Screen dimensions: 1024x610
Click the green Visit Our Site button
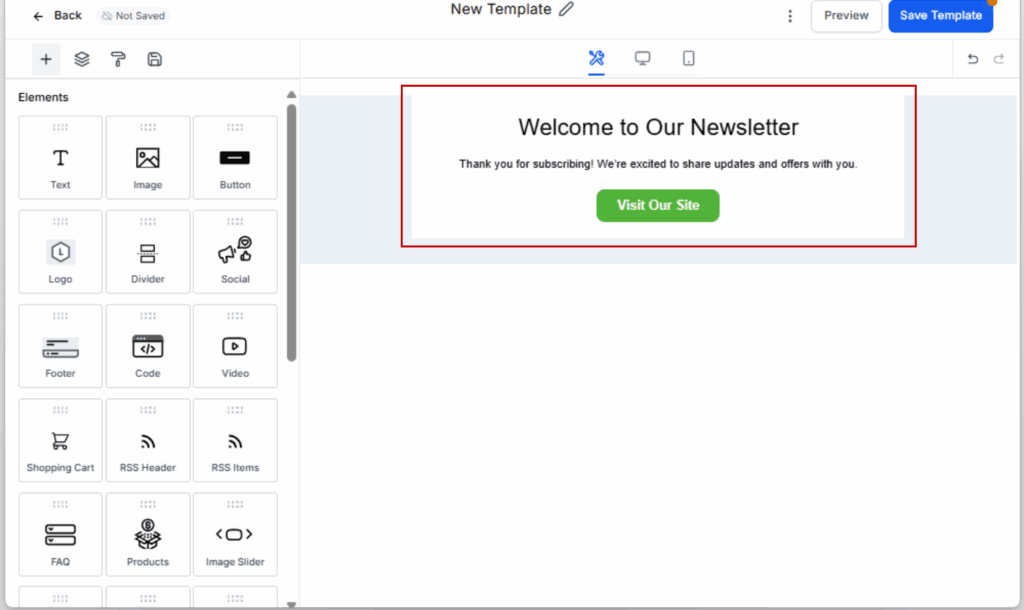658,206
